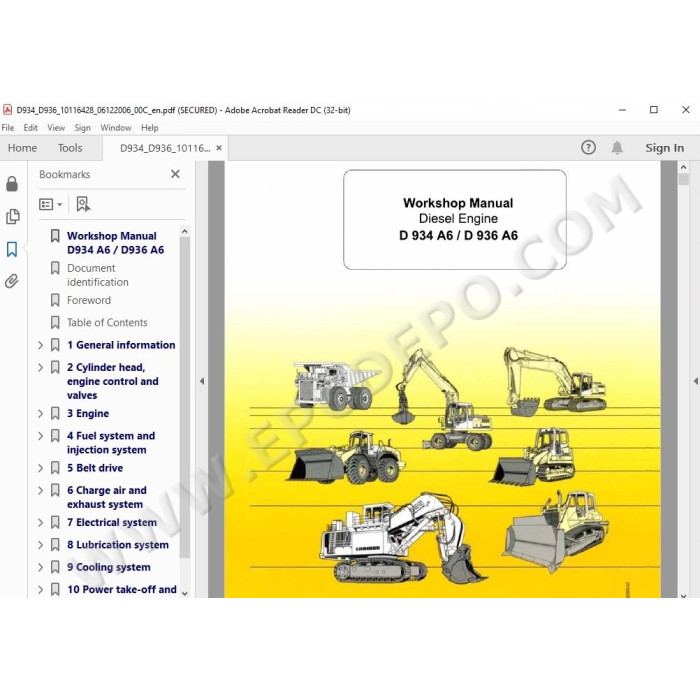700x700 pixels.
Task: Click Workshop Manual title on the page
Action: point(458,203)
